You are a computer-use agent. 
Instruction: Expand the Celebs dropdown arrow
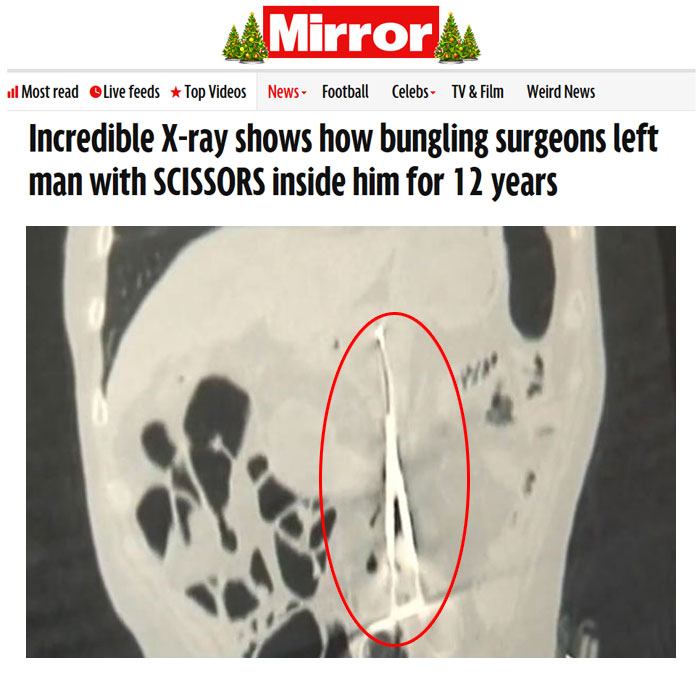coord(433,93)
